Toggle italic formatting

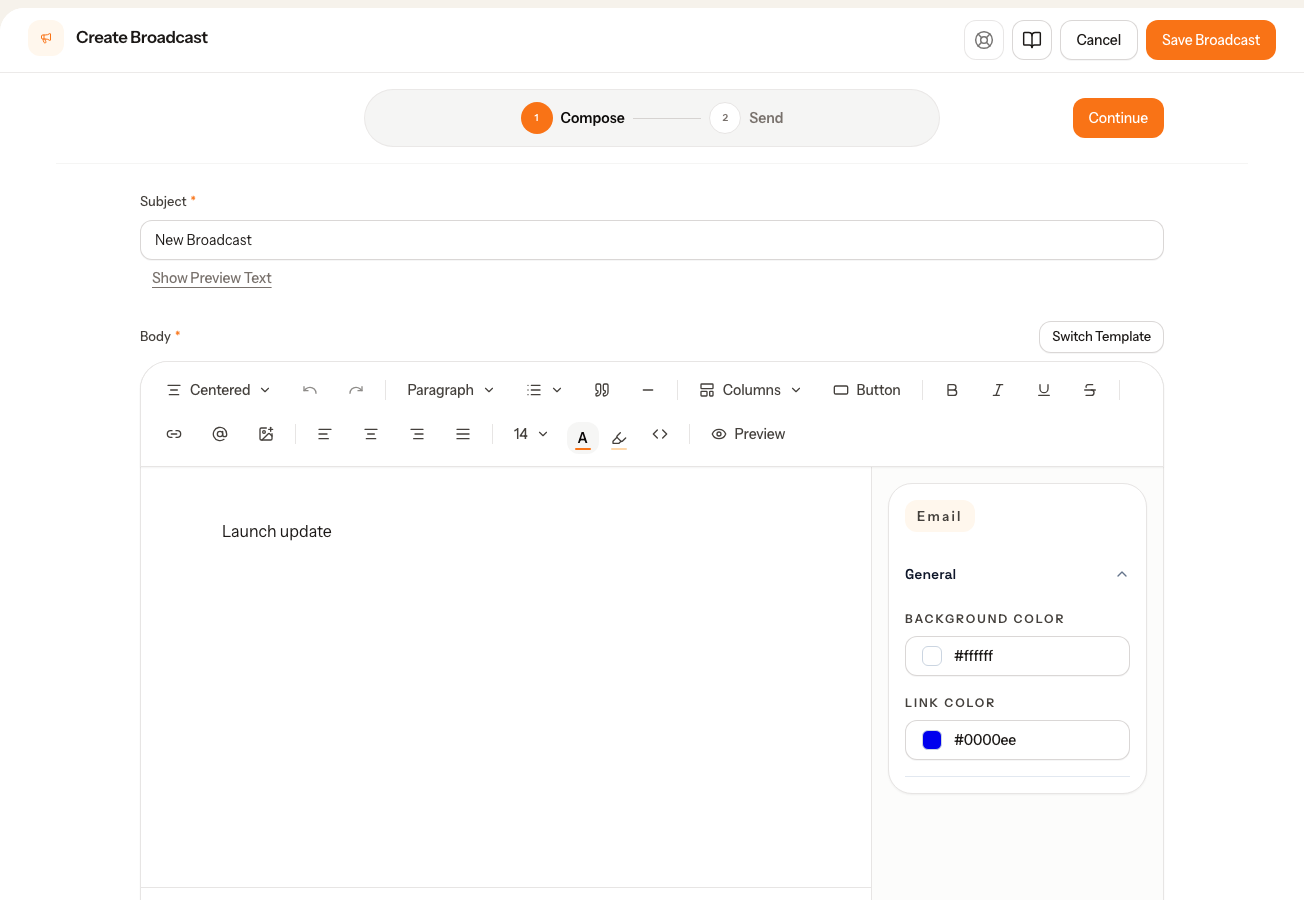click(x=998, y=390)
